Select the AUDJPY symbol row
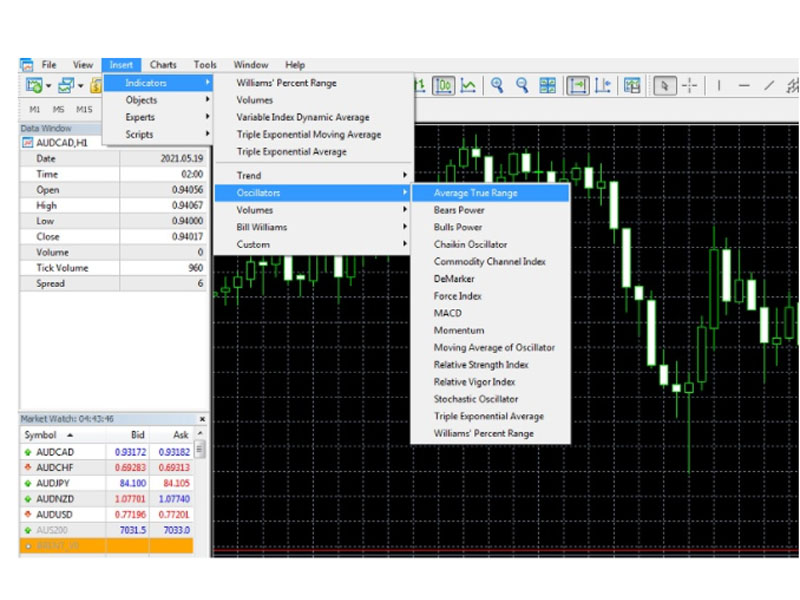 107,483
